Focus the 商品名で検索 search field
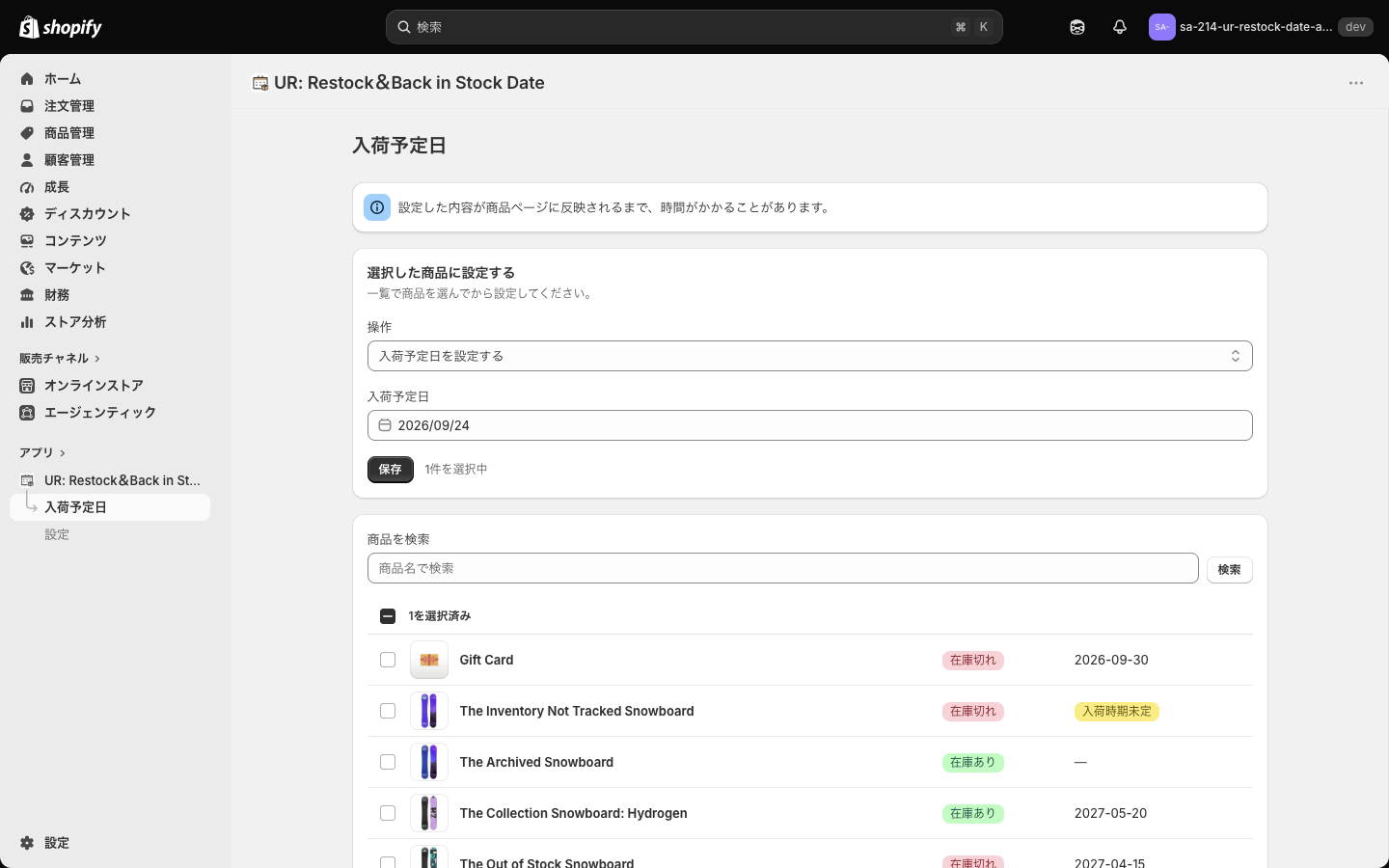Image resolution: width=1389 pixels, height=868 pixels. [783, 568]
